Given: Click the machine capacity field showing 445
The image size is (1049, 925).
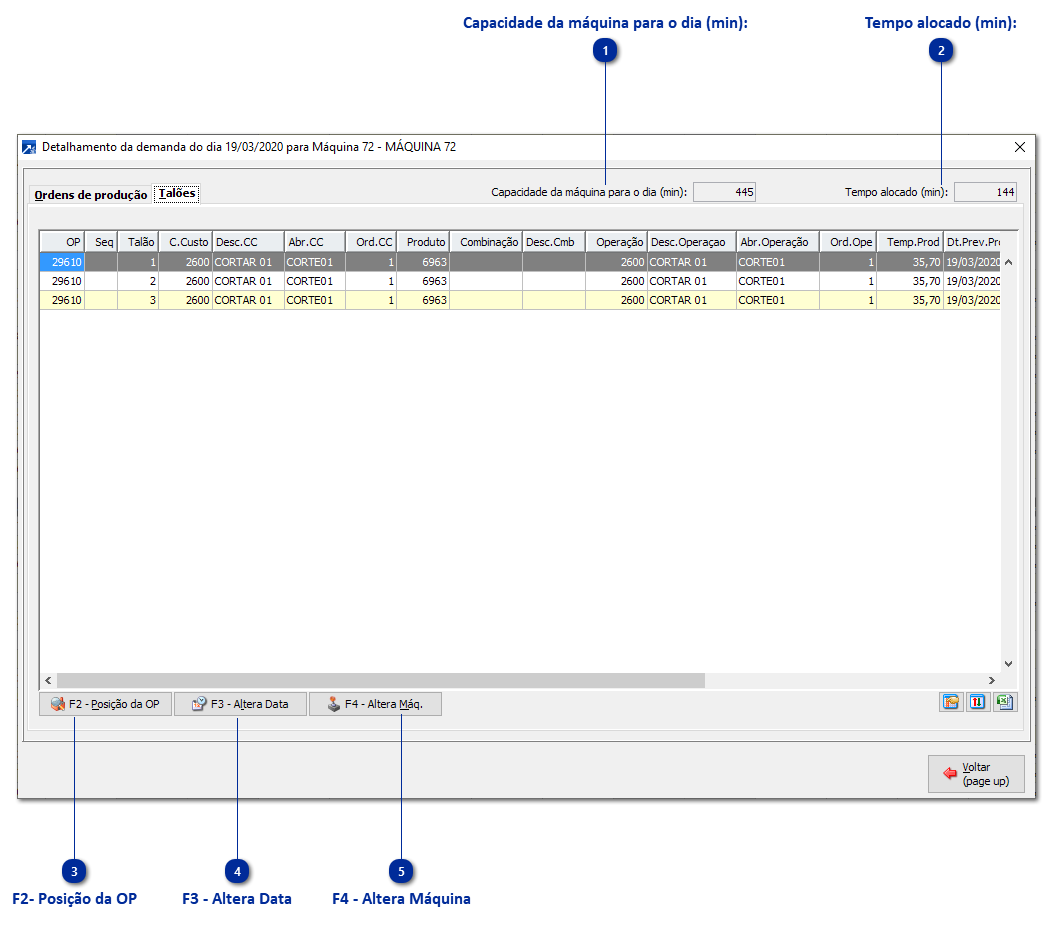Looking at the screenshot, I should click(725, 192).
